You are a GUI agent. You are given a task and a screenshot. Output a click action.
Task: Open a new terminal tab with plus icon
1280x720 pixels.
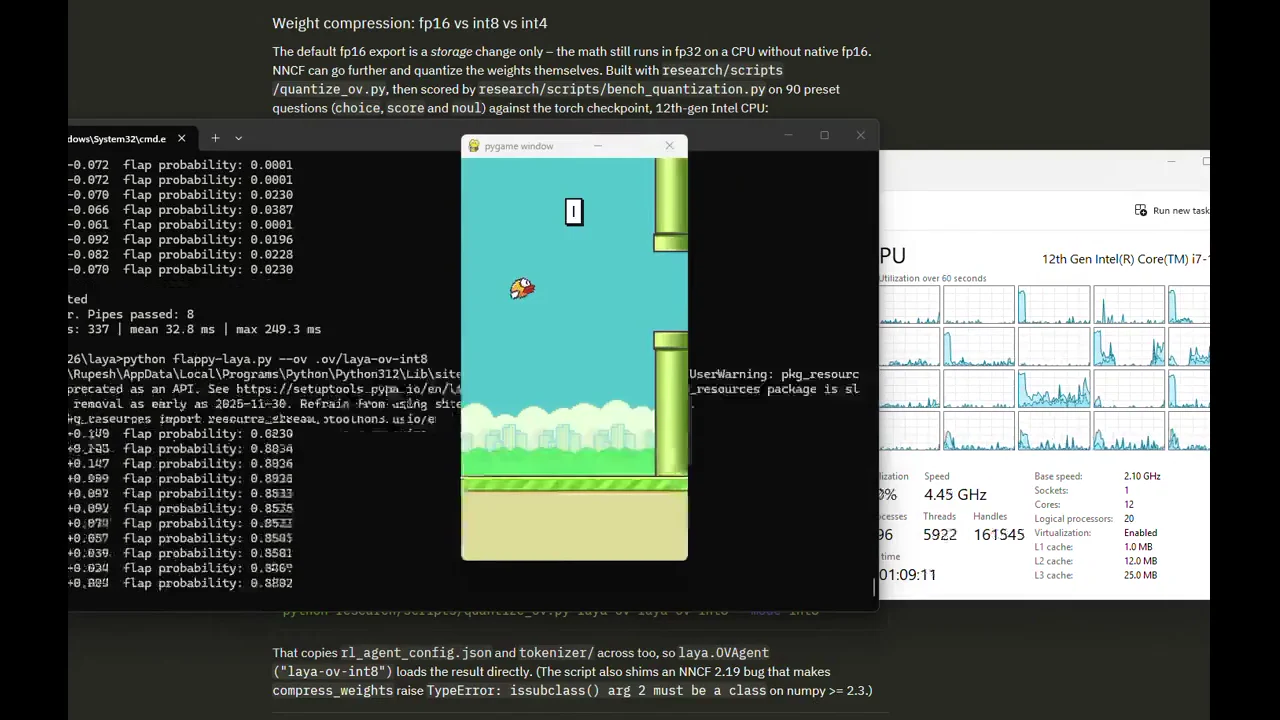(215, 138)
